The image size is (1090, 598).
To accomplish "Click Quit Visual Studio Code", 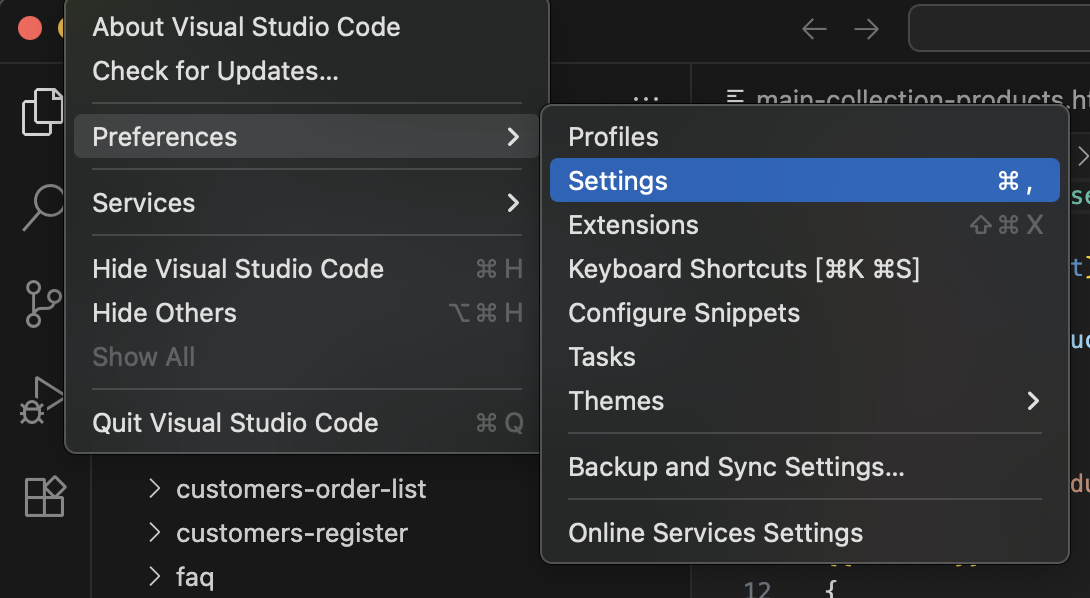I will pos(235,423).
